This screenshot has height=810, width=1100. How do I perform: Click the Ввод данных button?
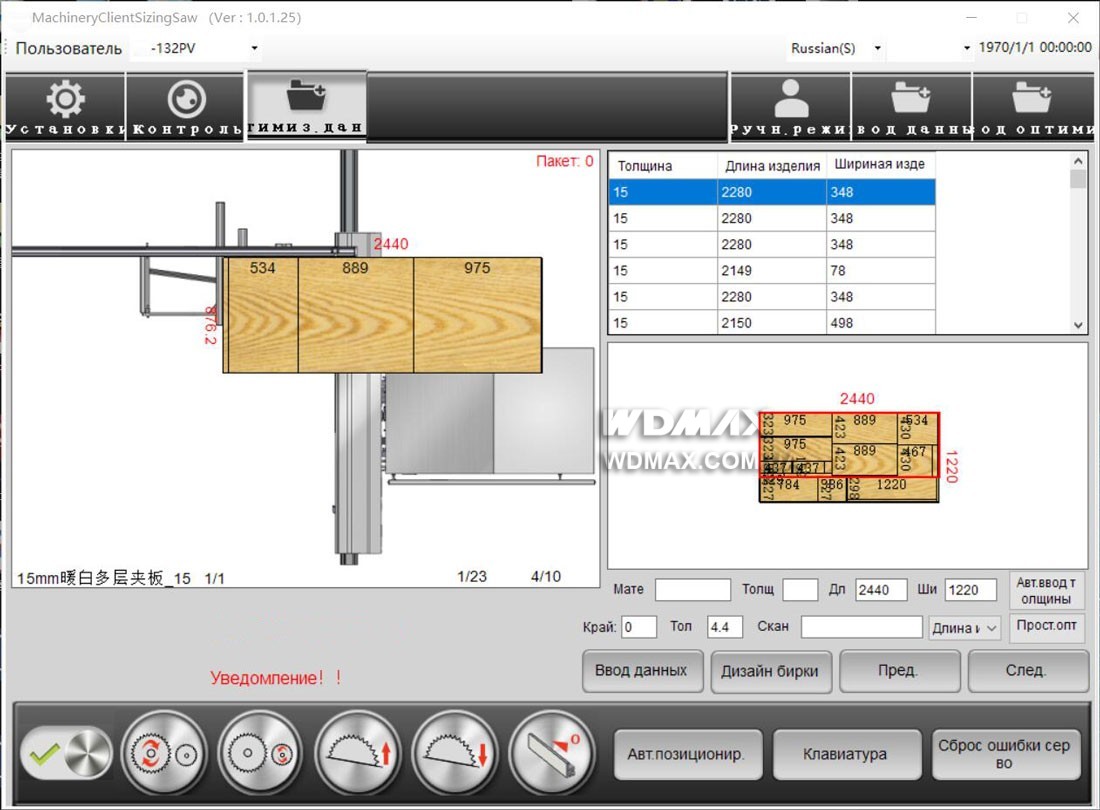coord(642,671)
